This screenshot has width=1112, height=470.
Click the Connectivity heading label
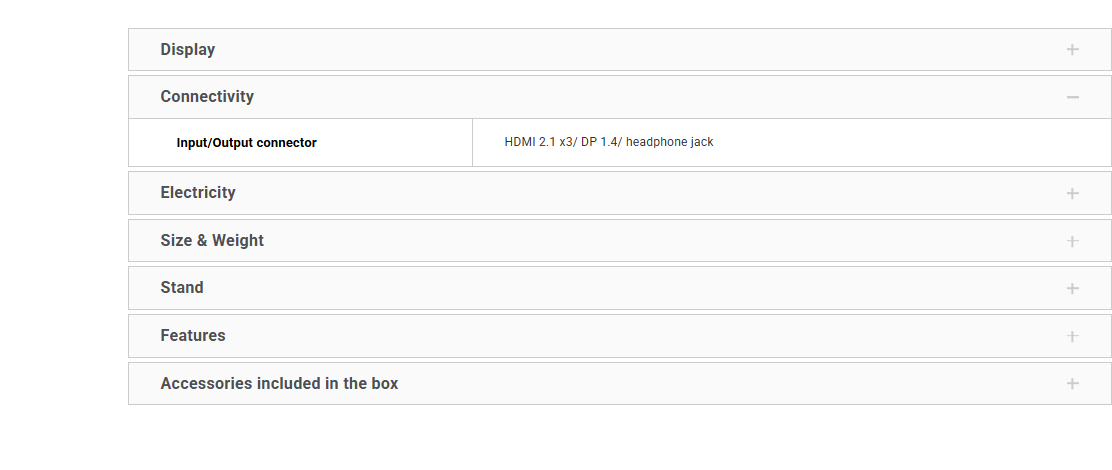pyautogui.click(x=207, y=97)
